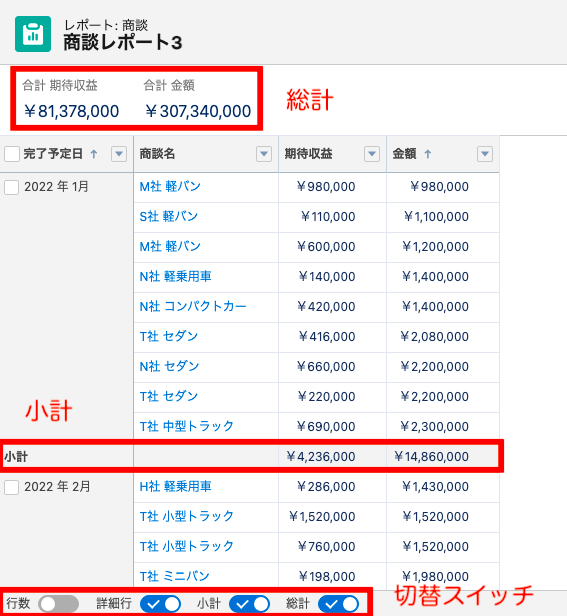The height and width of the screenshot is (616, 567).
Task: Click sort arrow next to 金額 header
Action: click(428, 154)
